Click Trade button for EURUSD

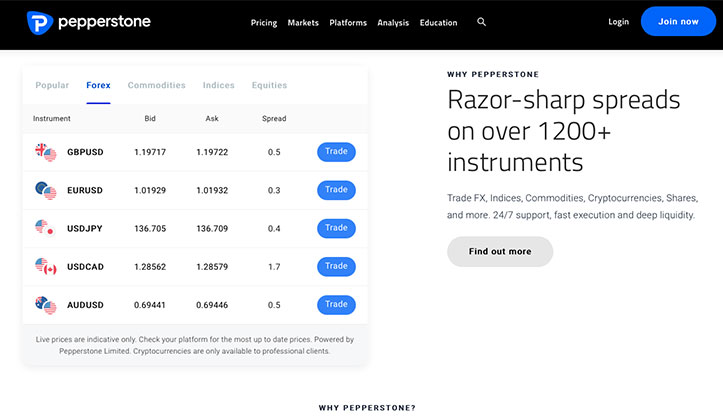pyautogui.click(x=336, y=190)
